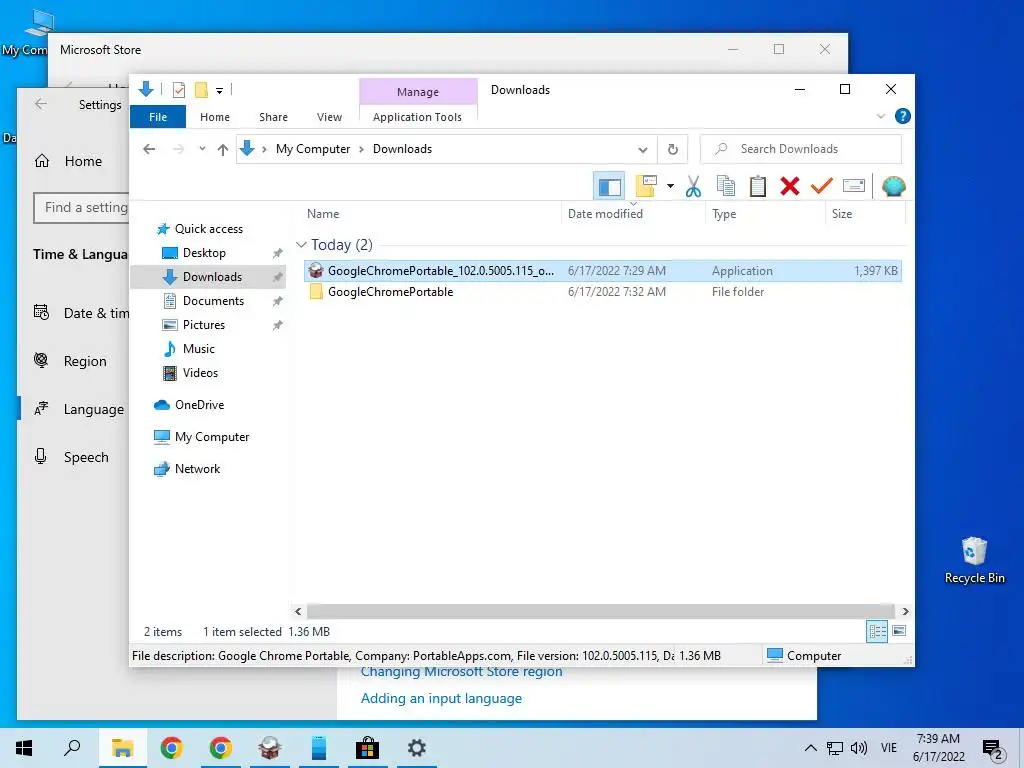Click Home in the Settings window
Viewport: 1024px width, 768px height.
[x=83, y=161]
